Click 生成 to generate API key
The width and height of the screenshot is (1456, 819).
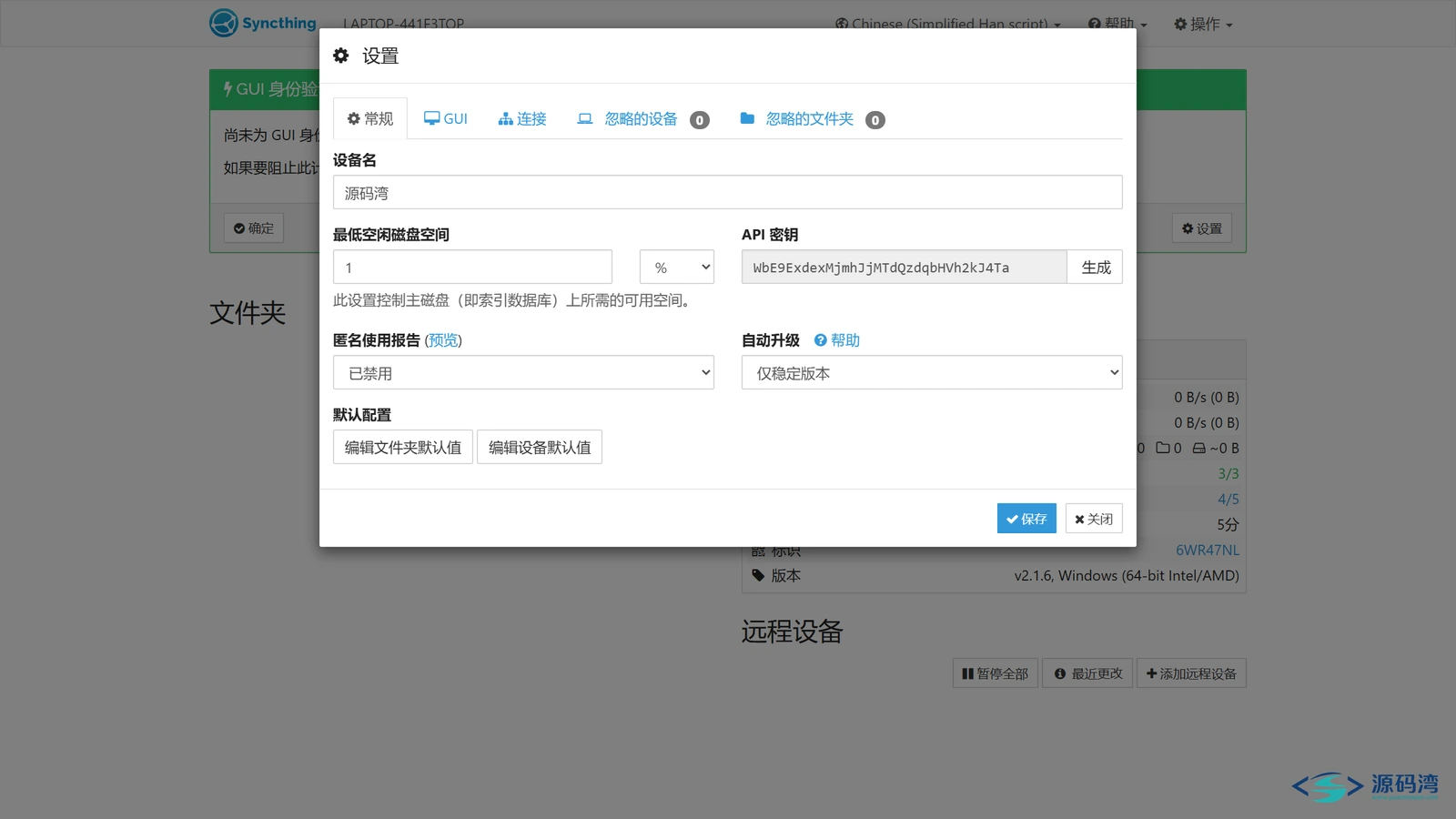click(x=1096, y=268)
